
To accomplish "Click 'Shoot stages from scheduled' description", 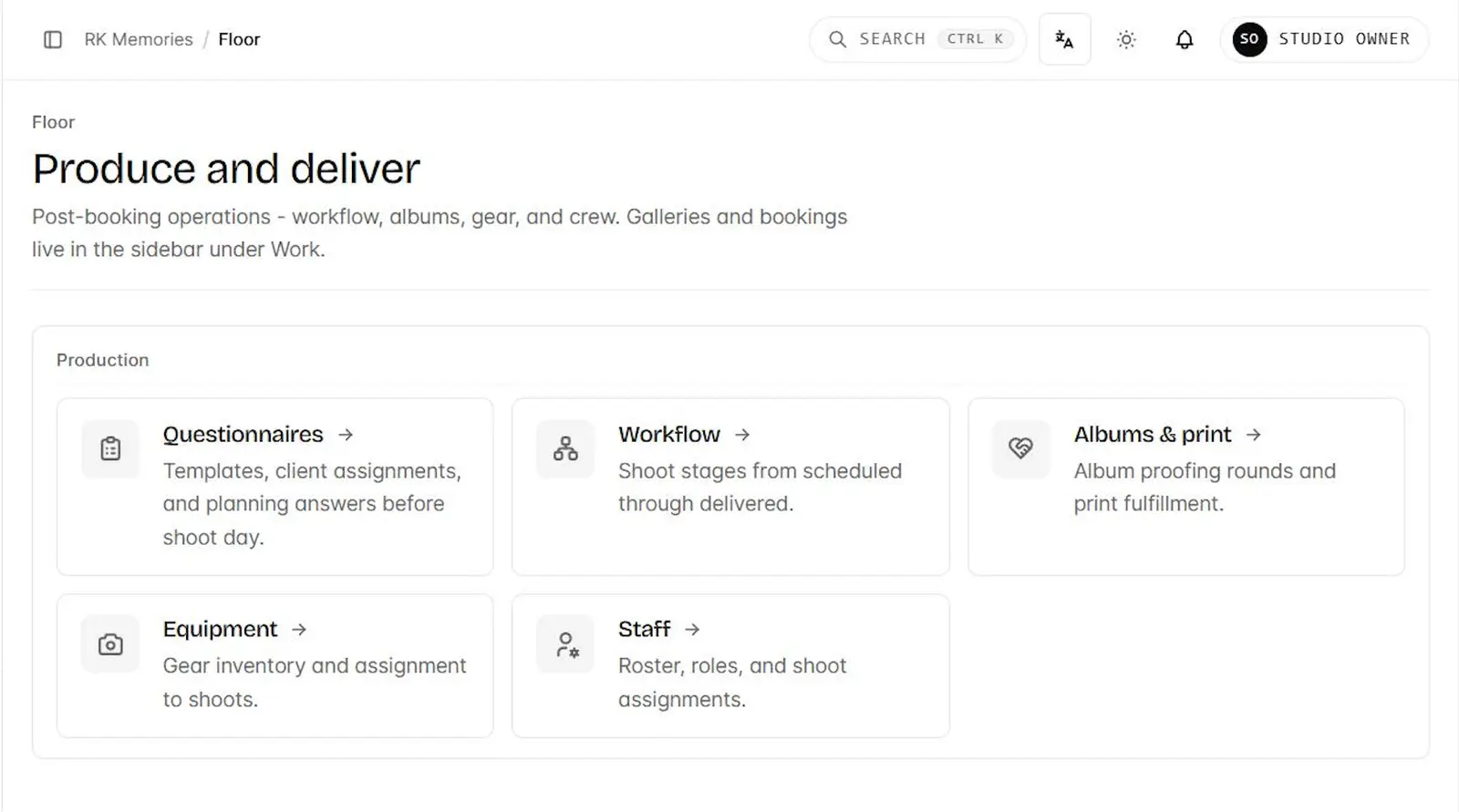I will 760,471.
